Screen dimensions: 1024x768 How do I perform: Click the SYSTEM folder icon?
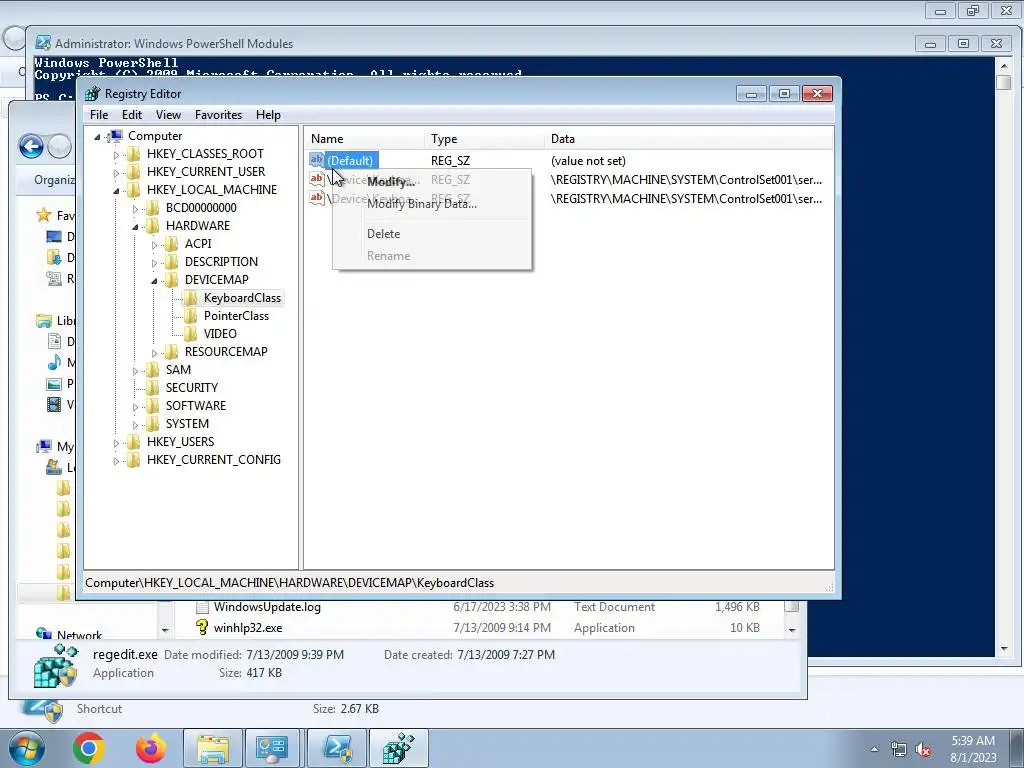coord(152,423)
